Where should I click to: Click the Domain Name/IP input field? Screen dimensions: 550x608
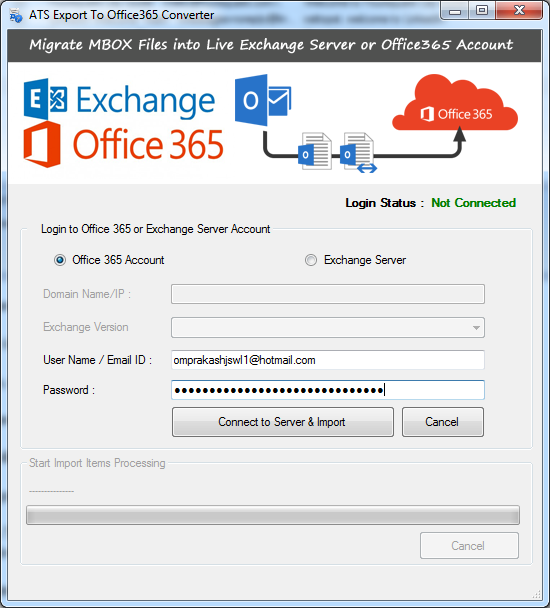(x=328, y=294)
